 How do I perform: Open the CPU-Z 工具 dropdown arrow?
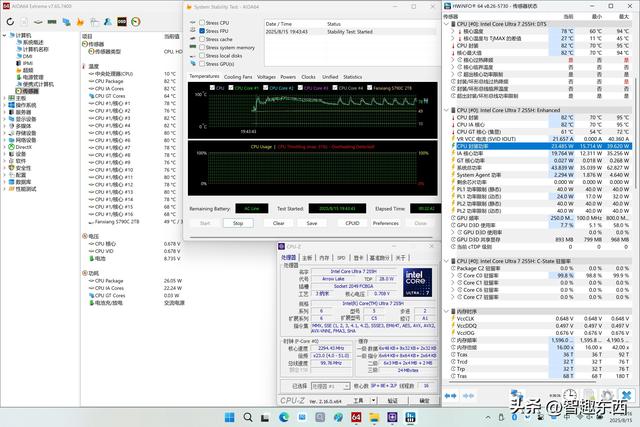pyautogui.click(x=373, y=400)
